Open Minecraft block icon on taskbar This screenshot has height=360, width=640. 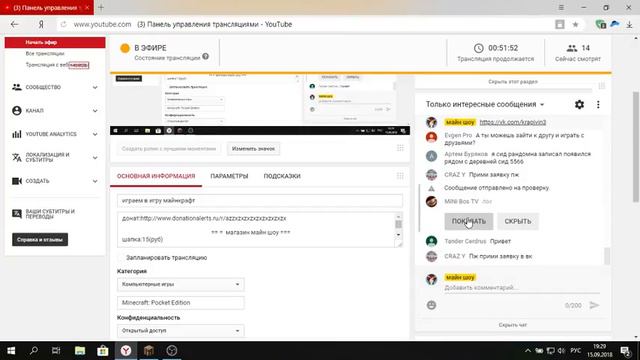click(149, 351)
